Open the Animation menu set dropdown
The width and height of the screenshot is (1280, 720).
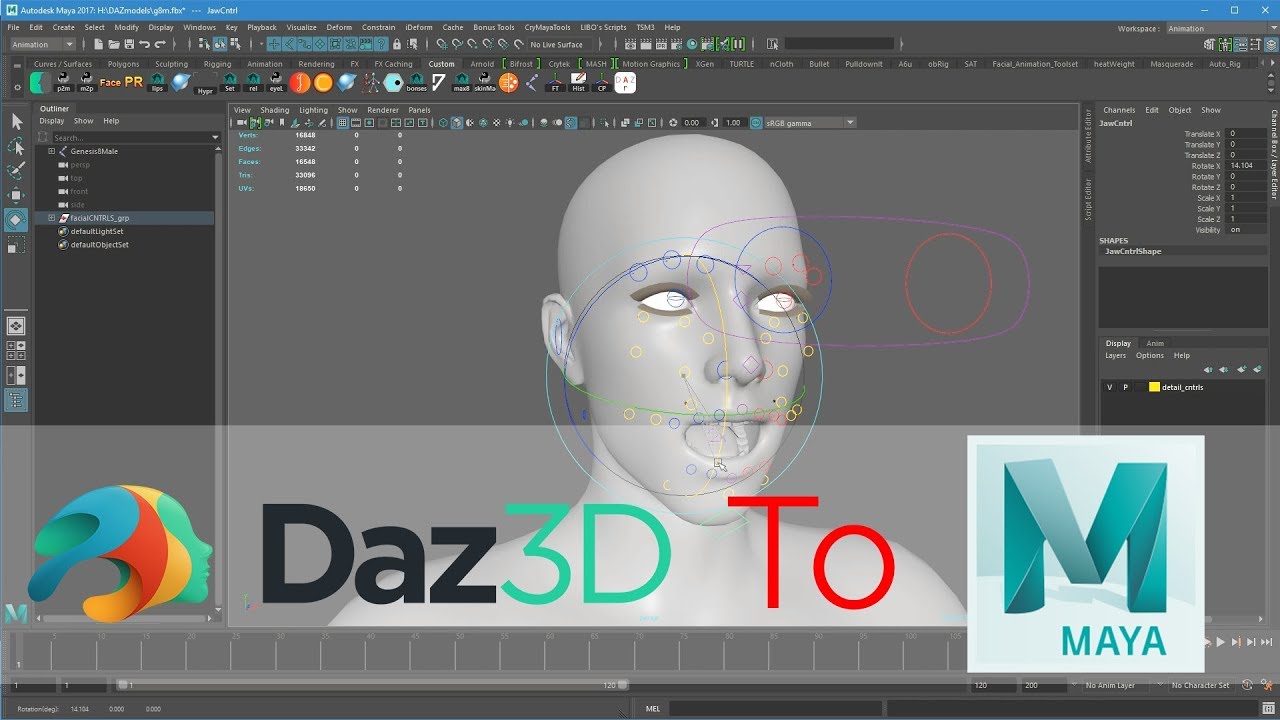41,44
